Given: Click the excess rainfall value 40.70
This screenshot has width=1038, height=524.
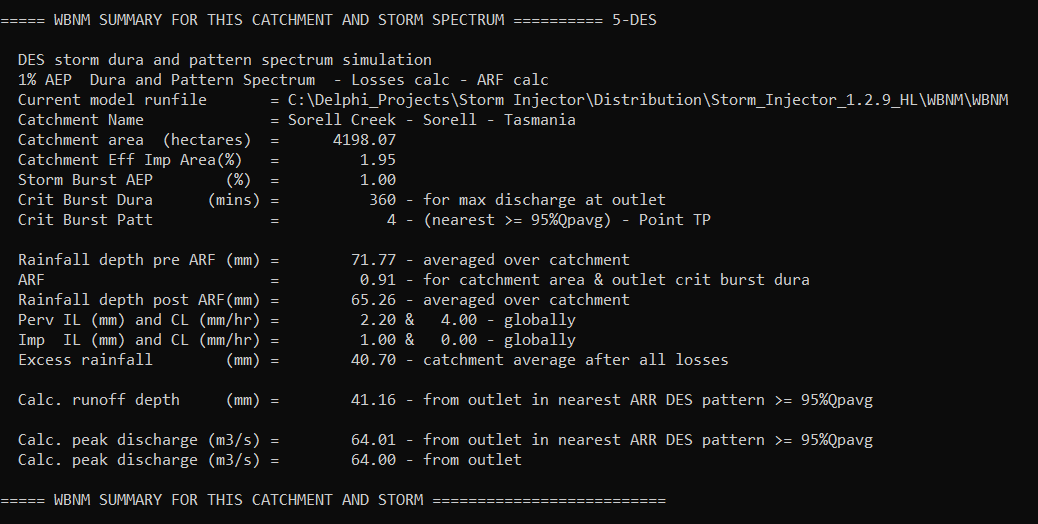Looking at the screenshot, I should [373, 360].
